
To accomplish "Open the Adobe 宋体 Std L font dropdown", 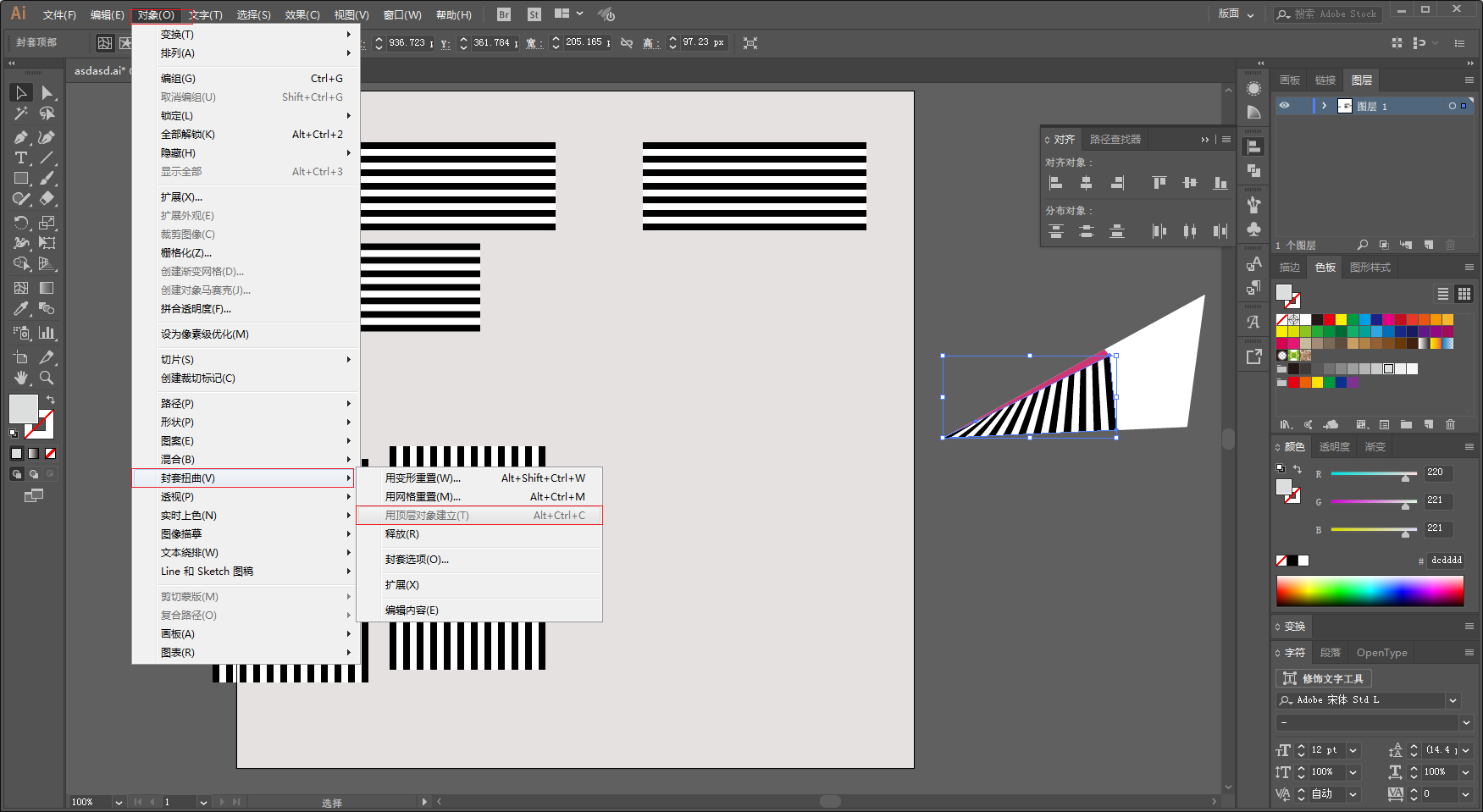I will pos(1453,700).
